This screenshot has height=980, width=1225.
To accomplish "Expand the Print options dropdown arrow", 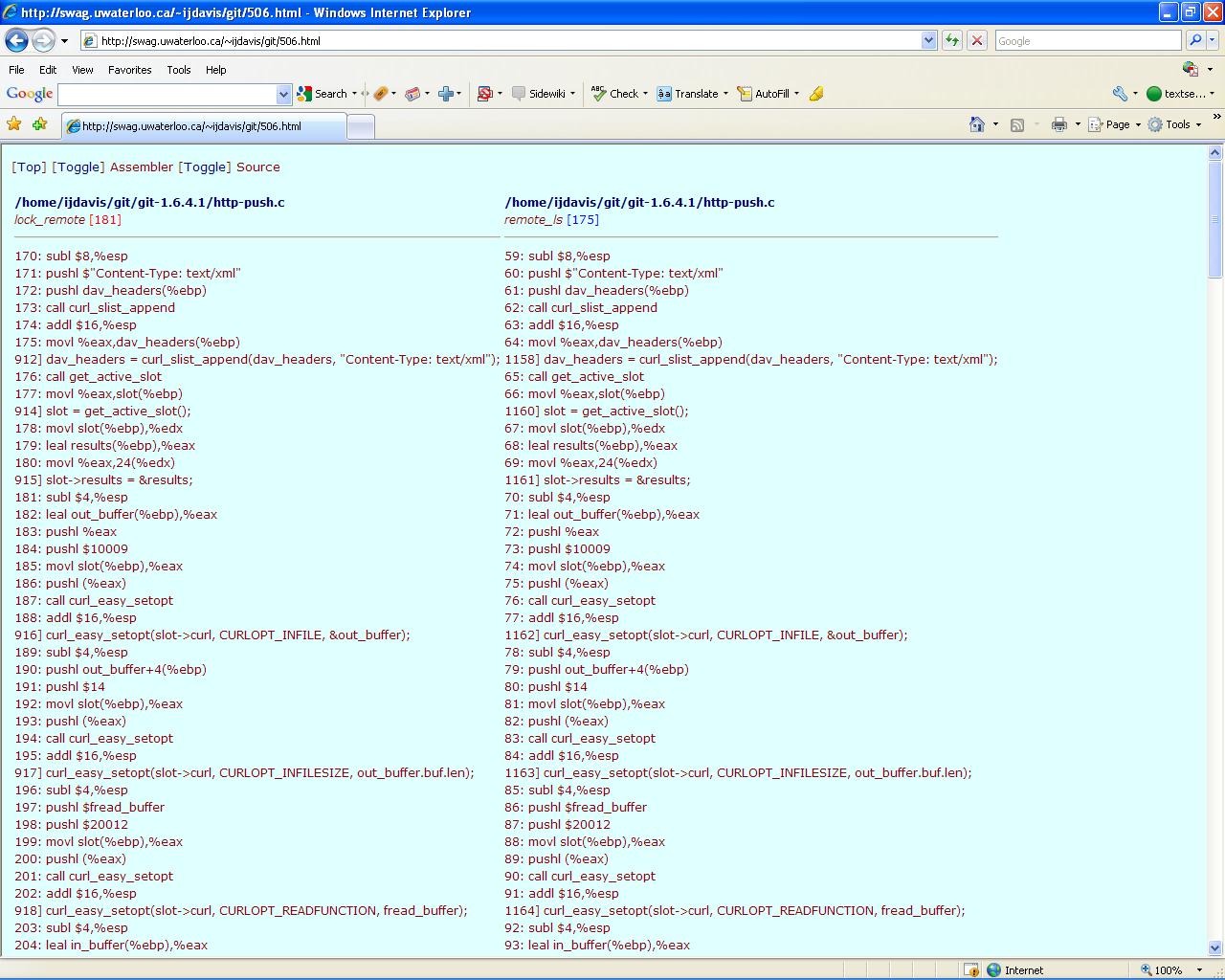I will pyautogui.click(x=1078, y=124).
